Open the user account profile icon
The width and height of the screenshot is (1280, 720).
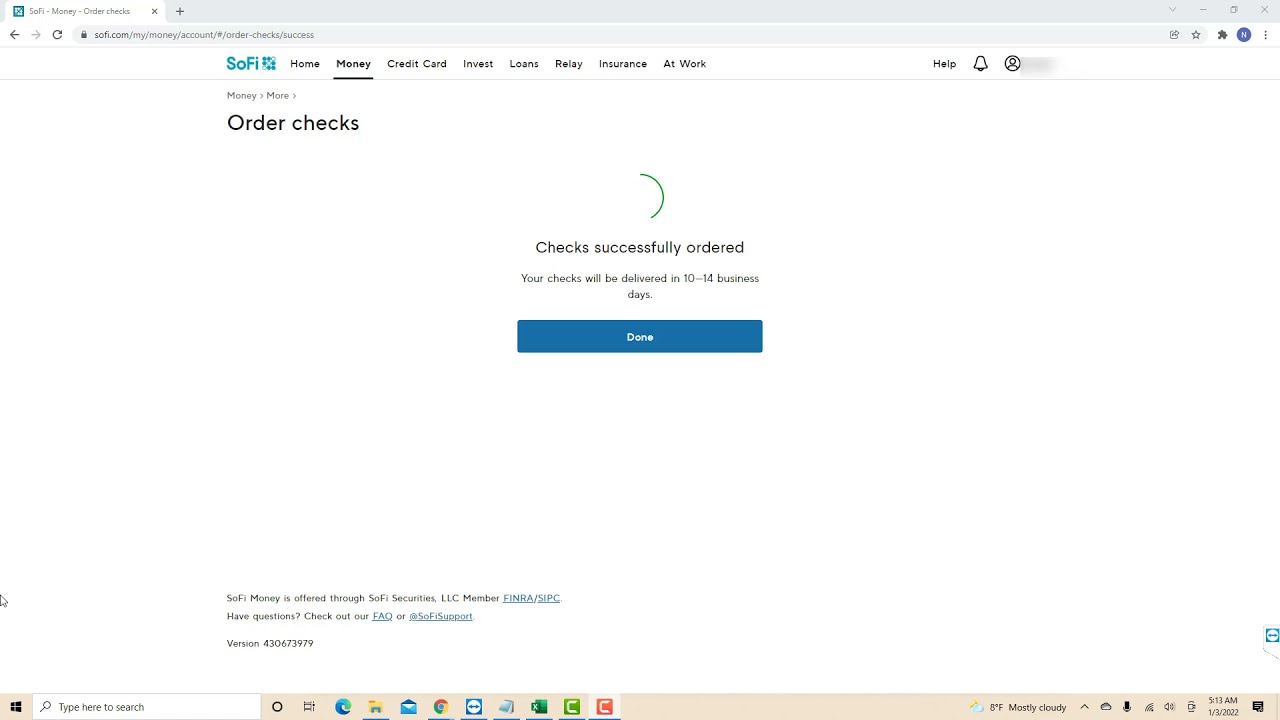pos(1012,63)
